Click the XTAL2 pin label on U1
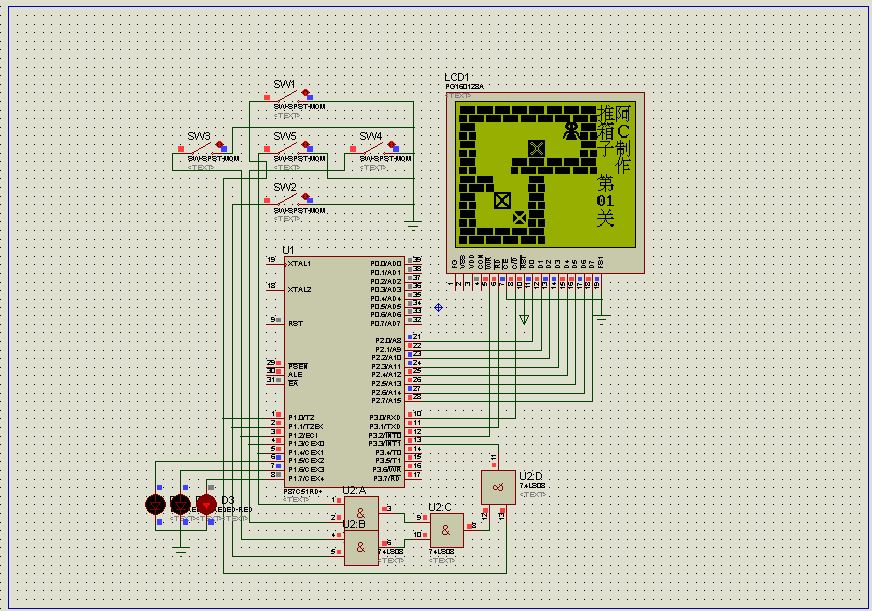Screen dimensions: 872x611 pyautogui.click(x=299, y=290)
